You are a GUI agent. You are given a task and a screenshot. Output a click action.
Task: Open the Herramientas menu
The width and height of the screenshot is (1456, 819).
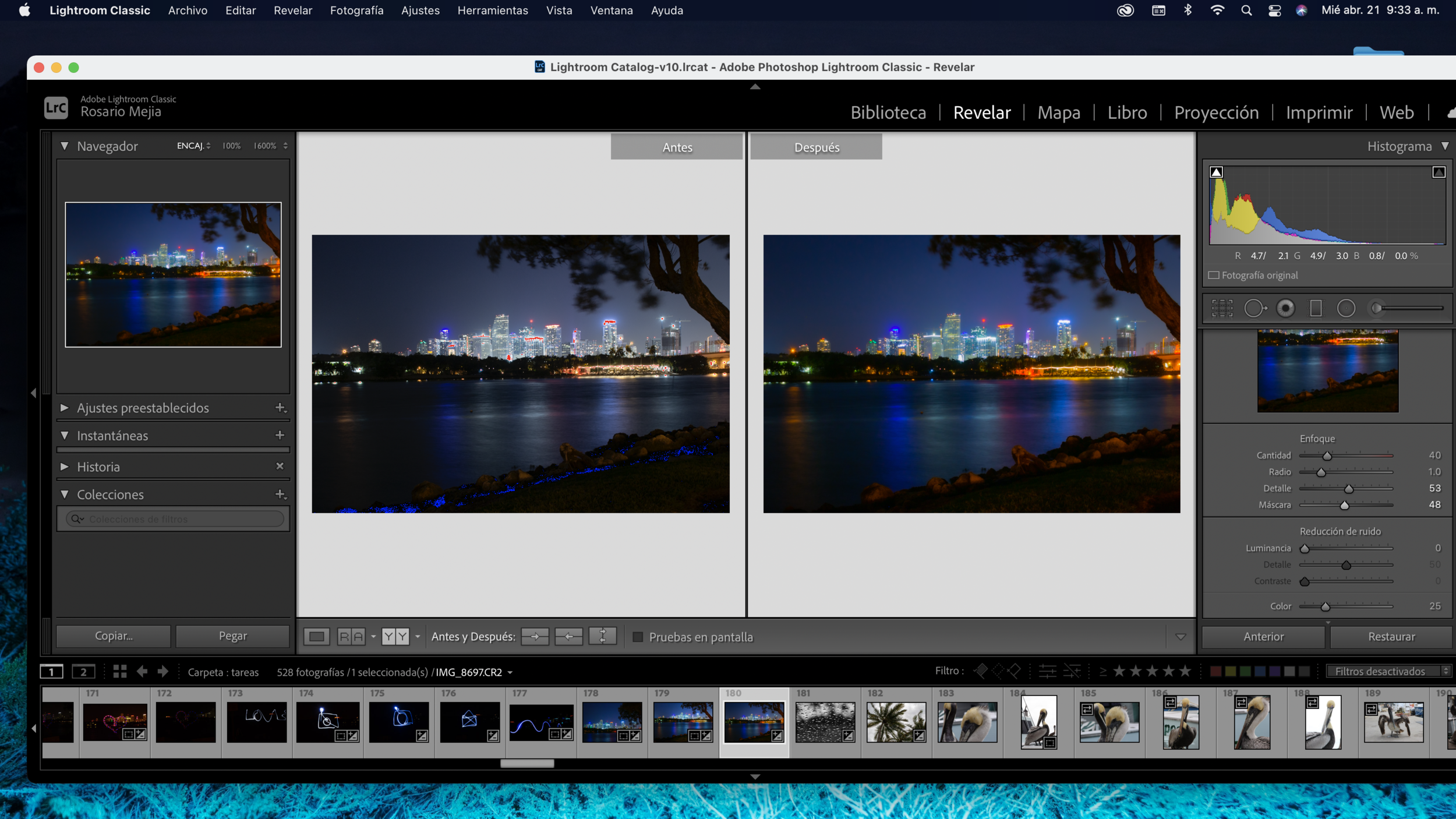coord(492,10)
